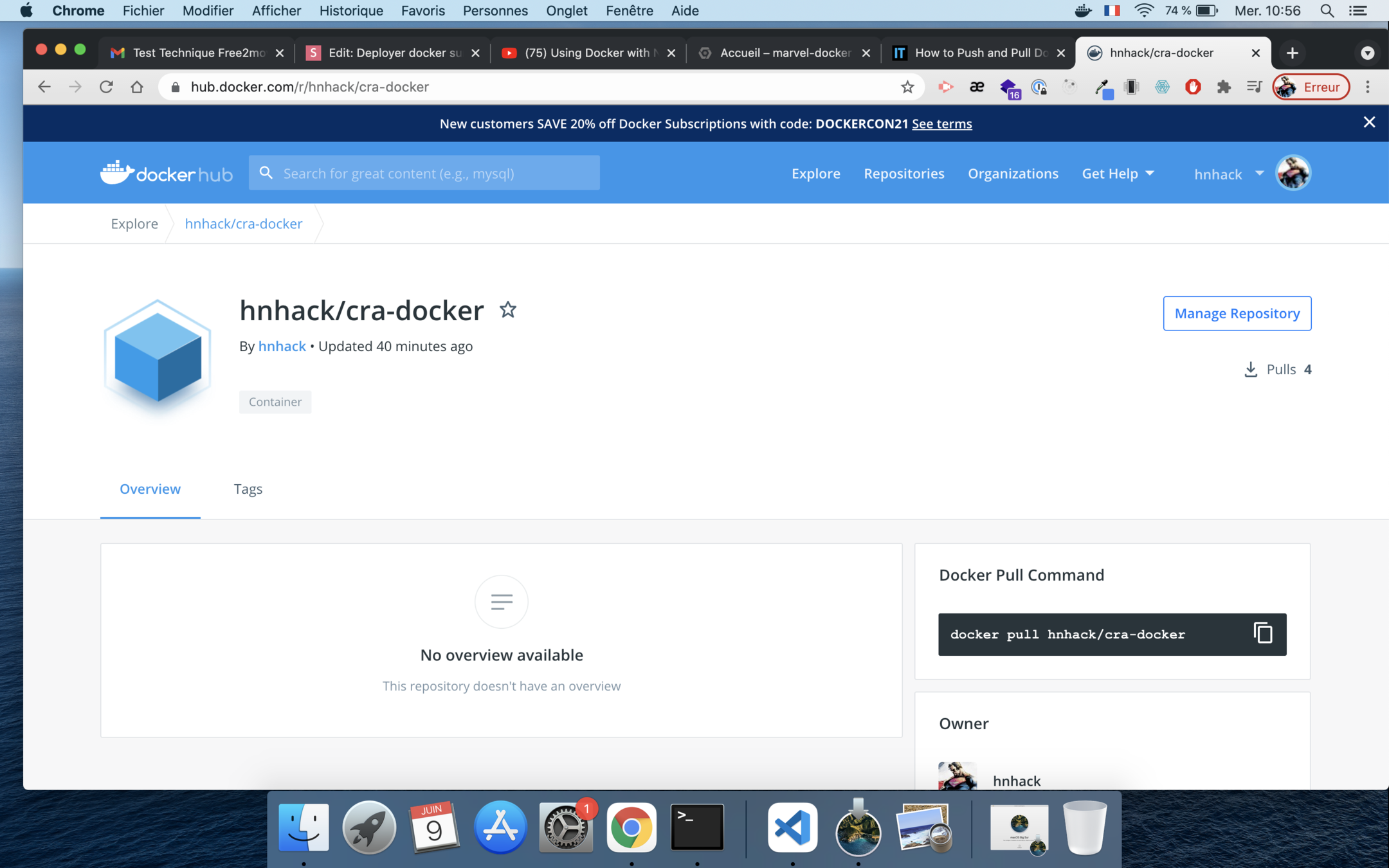This screenshot has width=1389, height=868.
Task: Dismiss the DOCKERCON21 promo banner
Action: click(x=1369, y=122)
